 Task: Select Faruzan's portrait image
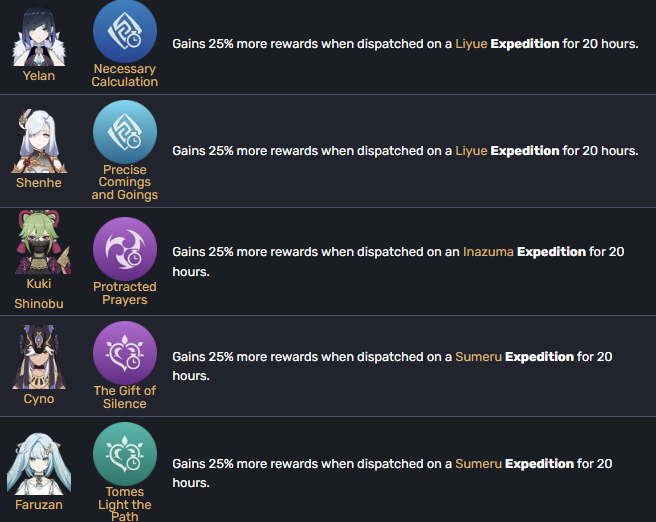coord(39,461)
